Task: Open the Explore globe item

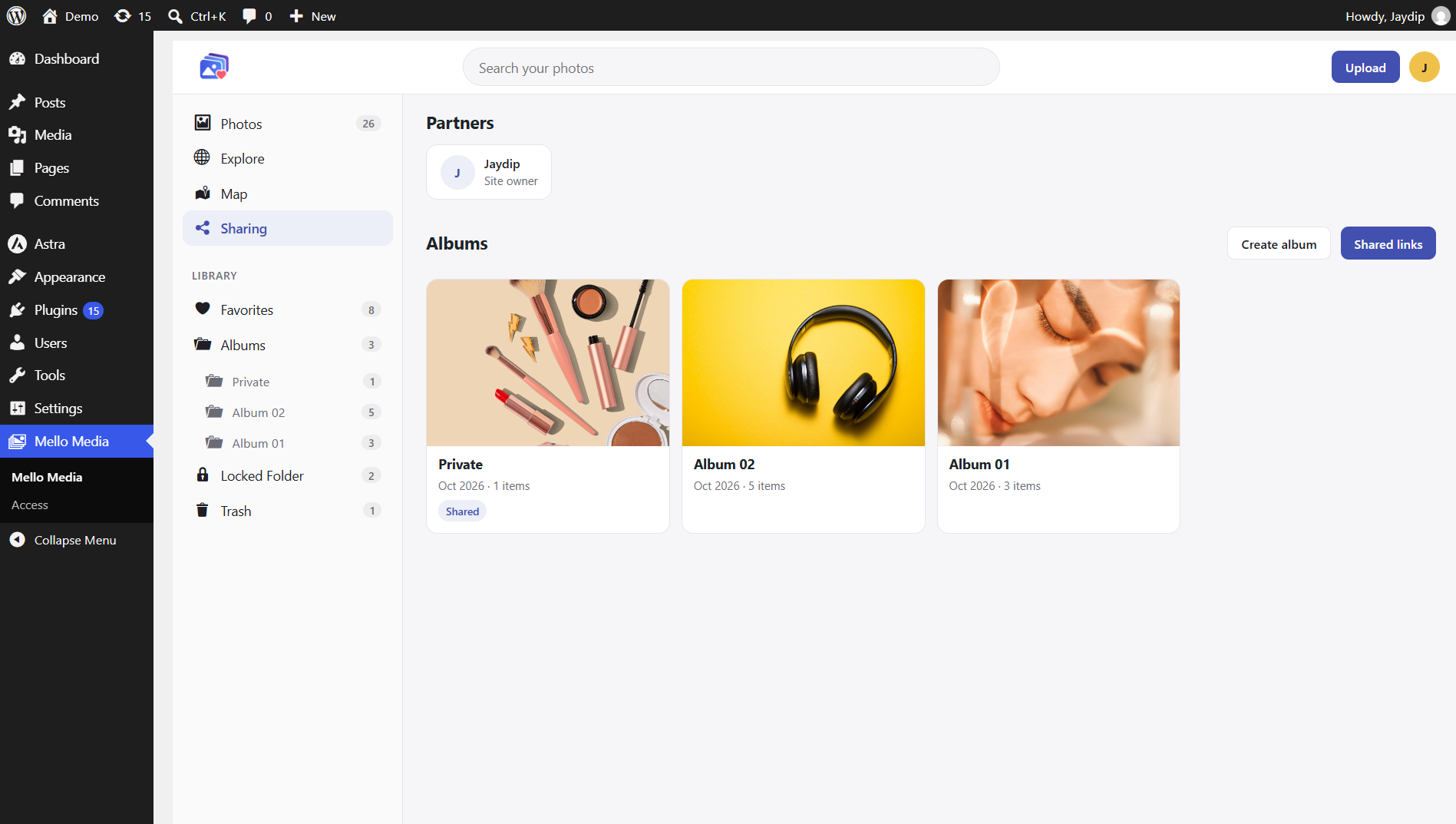Action: coord(288,158)
